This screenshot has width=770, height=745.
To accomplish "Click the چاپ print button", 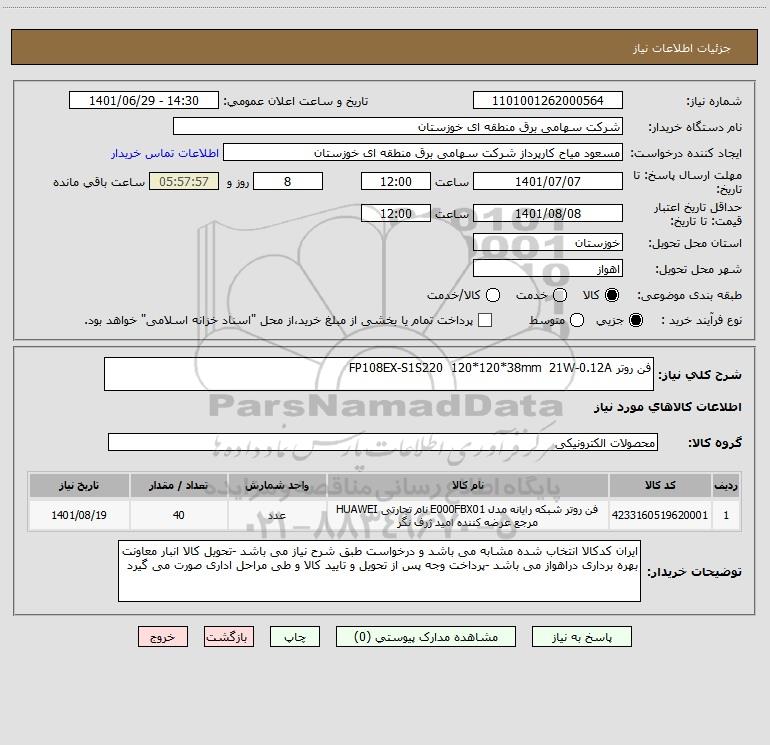I will [x=295, y=637].
